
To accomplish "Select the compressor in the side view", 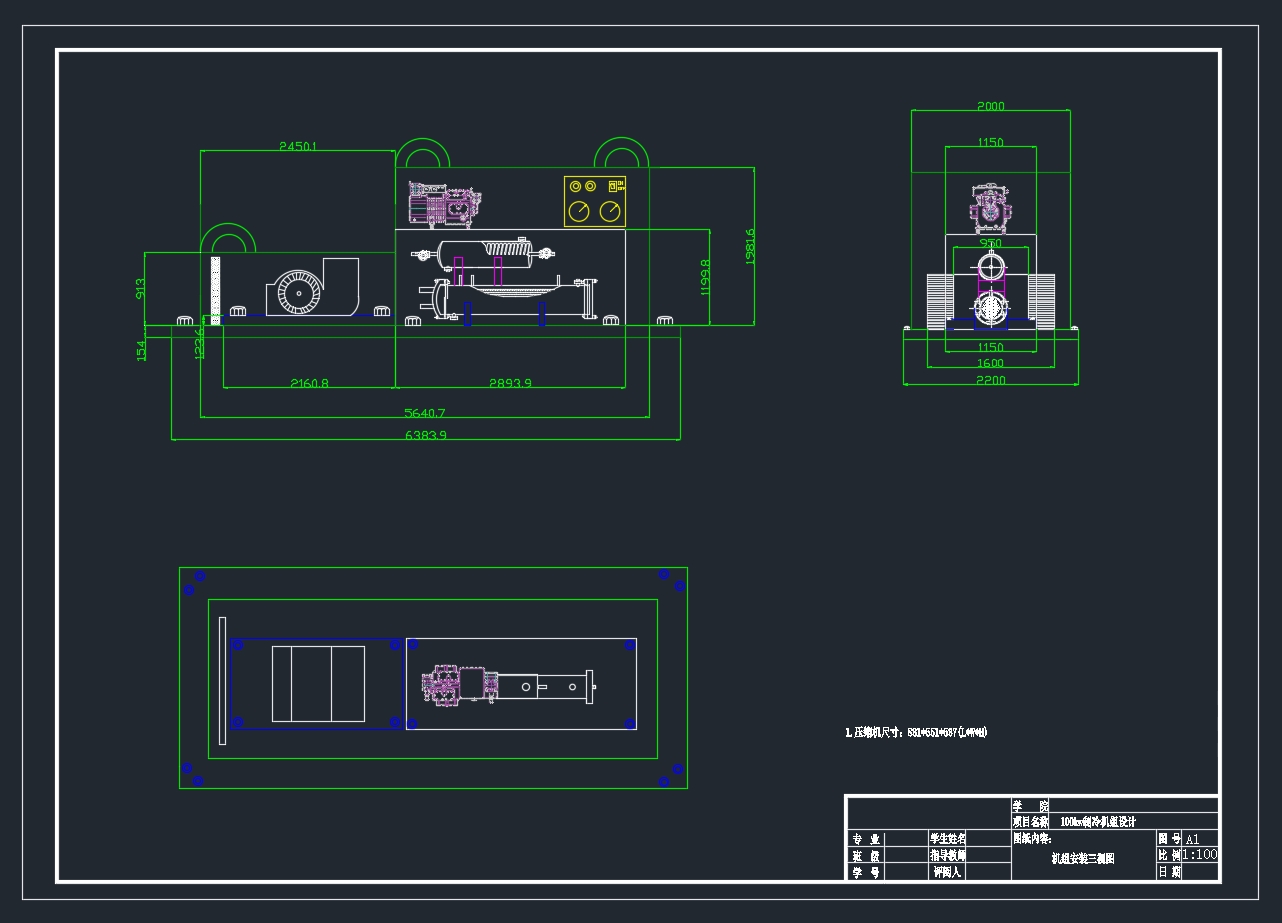I will (990, 206).
